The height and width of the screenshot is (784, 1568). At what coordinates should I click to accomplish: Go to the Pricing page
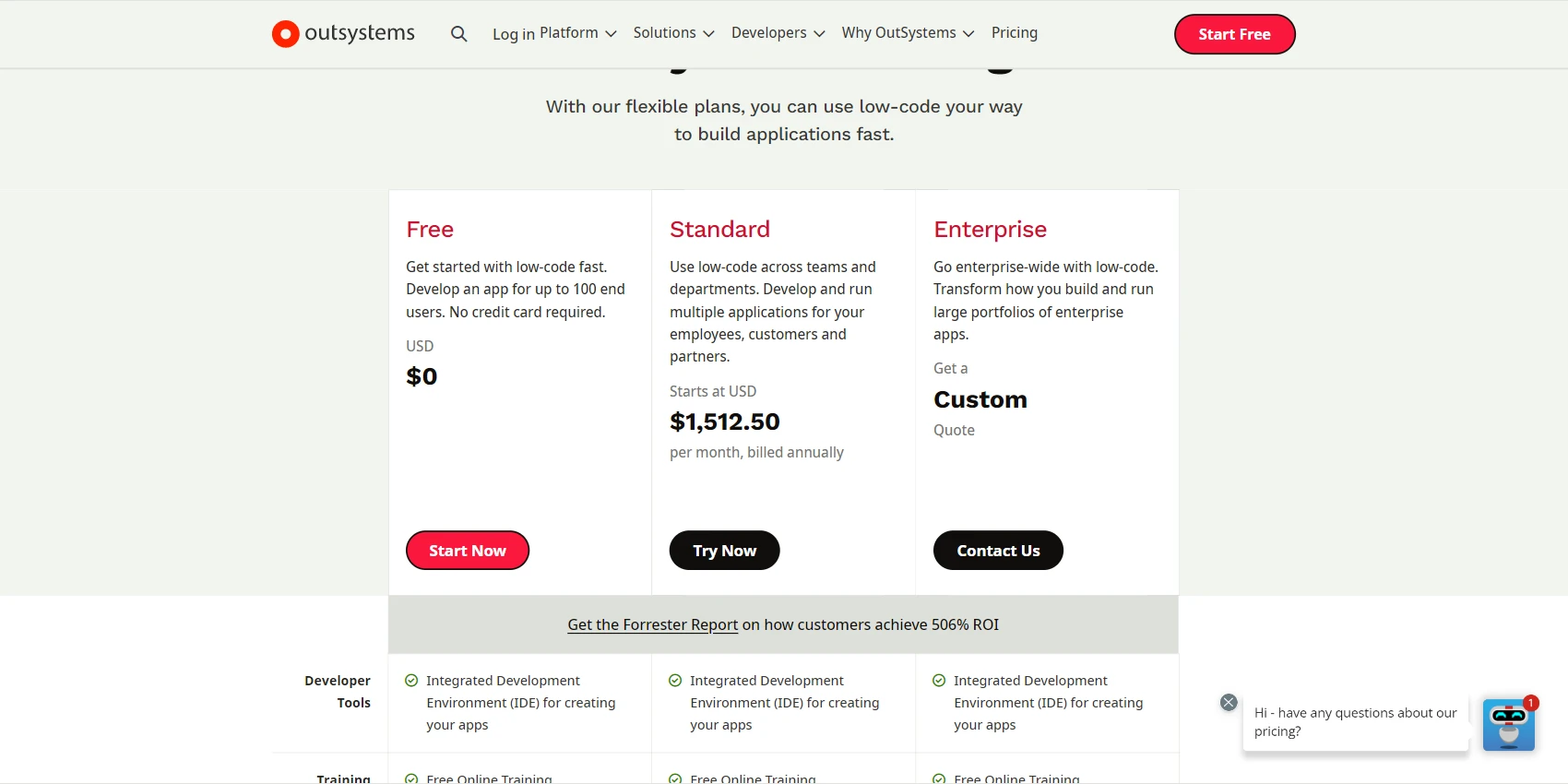pyautogui.click(x=1015, y=33)
